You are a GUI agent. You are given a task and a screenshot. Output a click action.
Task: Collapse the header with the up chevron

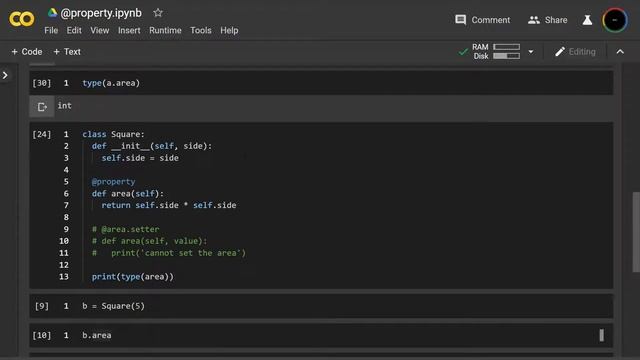pos(620,52)
